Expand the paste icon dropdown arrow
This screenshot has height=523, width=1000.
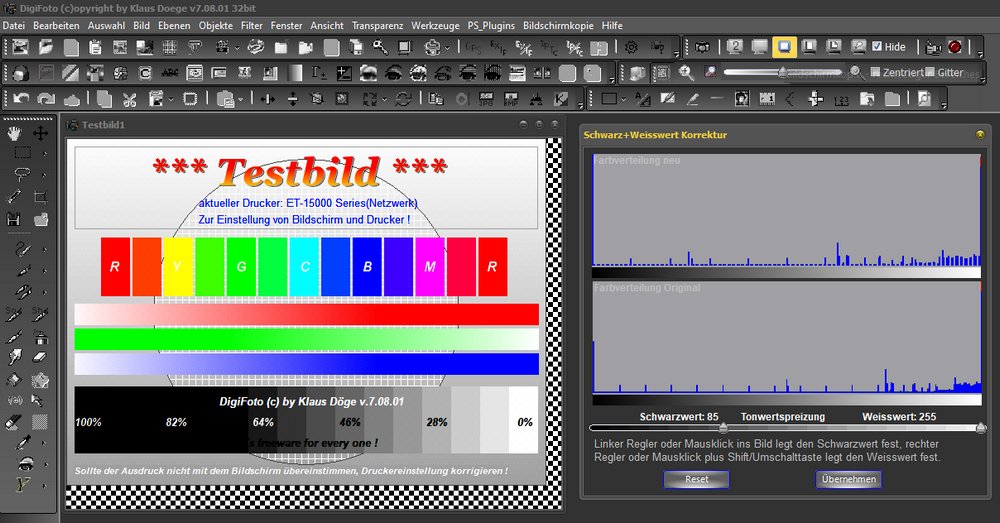(x=239, y=99)
